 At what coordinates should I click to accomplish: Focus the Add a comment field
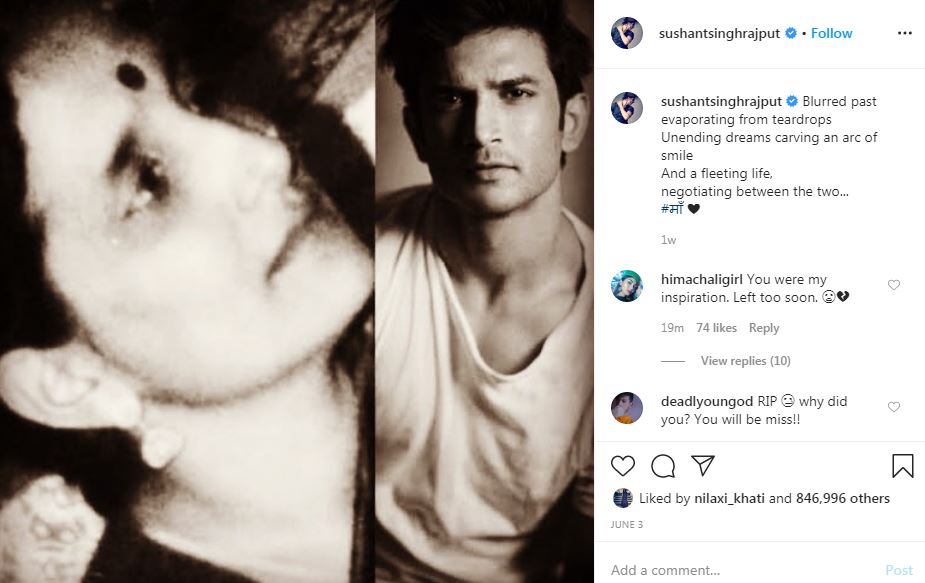point(743,570)
